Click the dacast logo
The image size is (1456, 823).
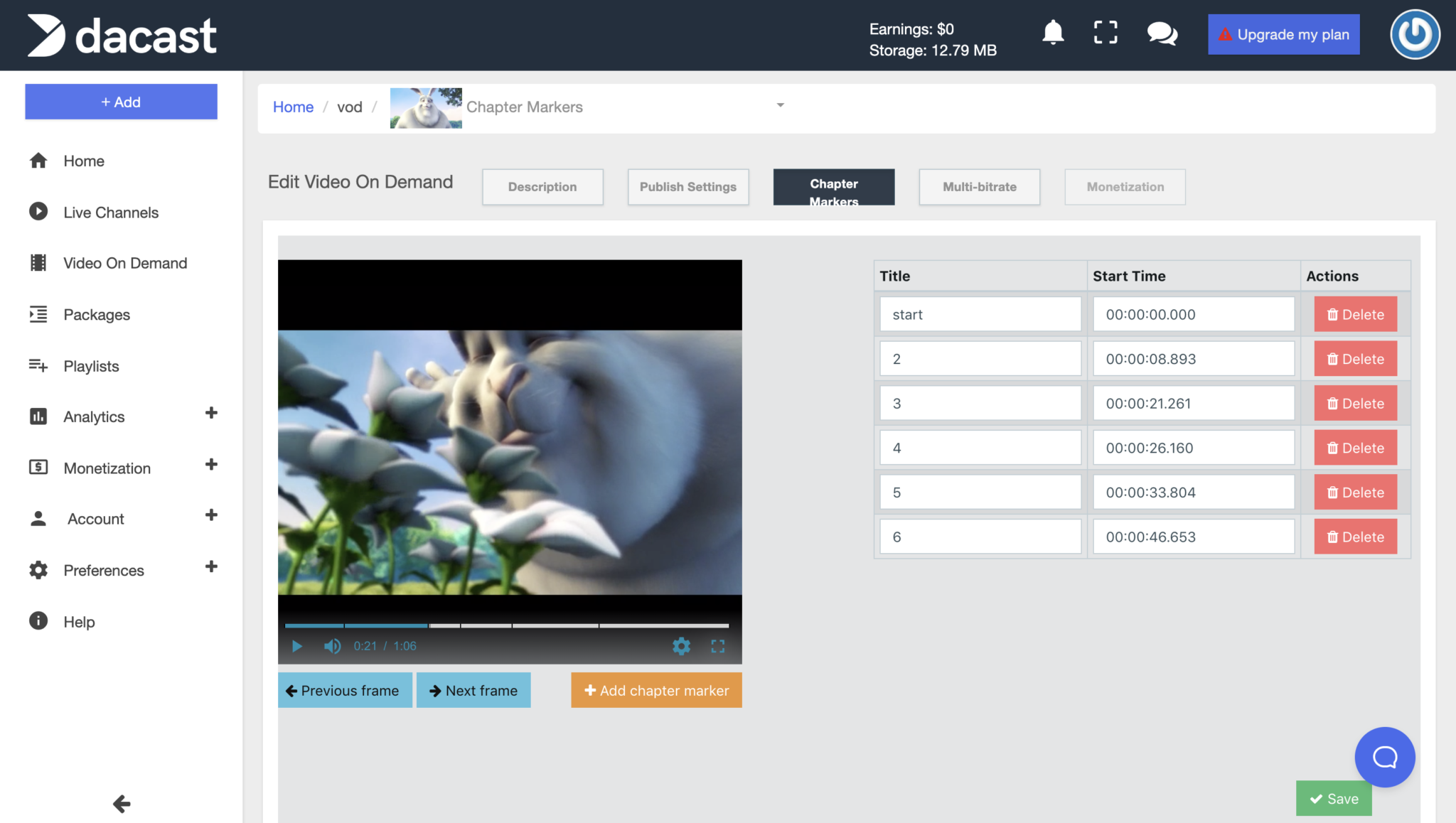[122, 36]
